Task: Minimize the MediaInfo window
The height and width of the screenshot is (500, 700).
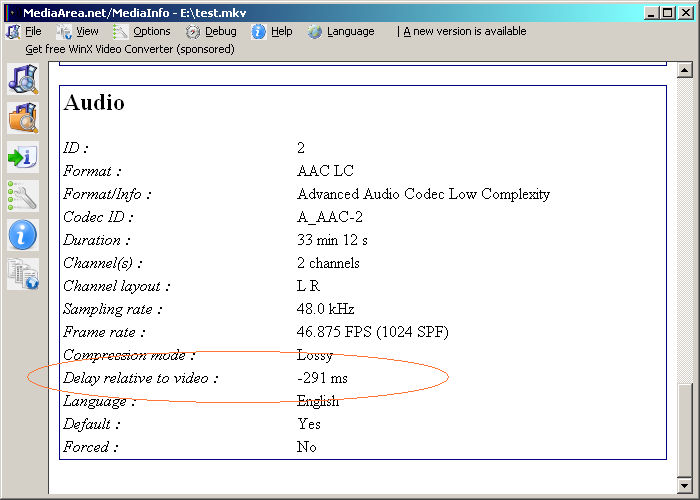Action: (x=651, y=12)
